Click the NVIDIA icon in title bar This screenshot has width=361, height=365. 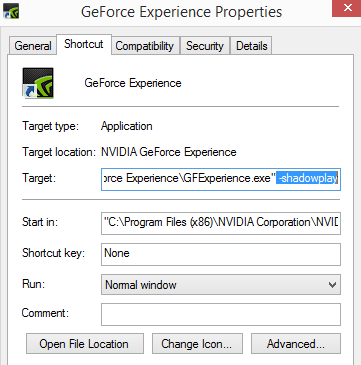tap(11, 11)
